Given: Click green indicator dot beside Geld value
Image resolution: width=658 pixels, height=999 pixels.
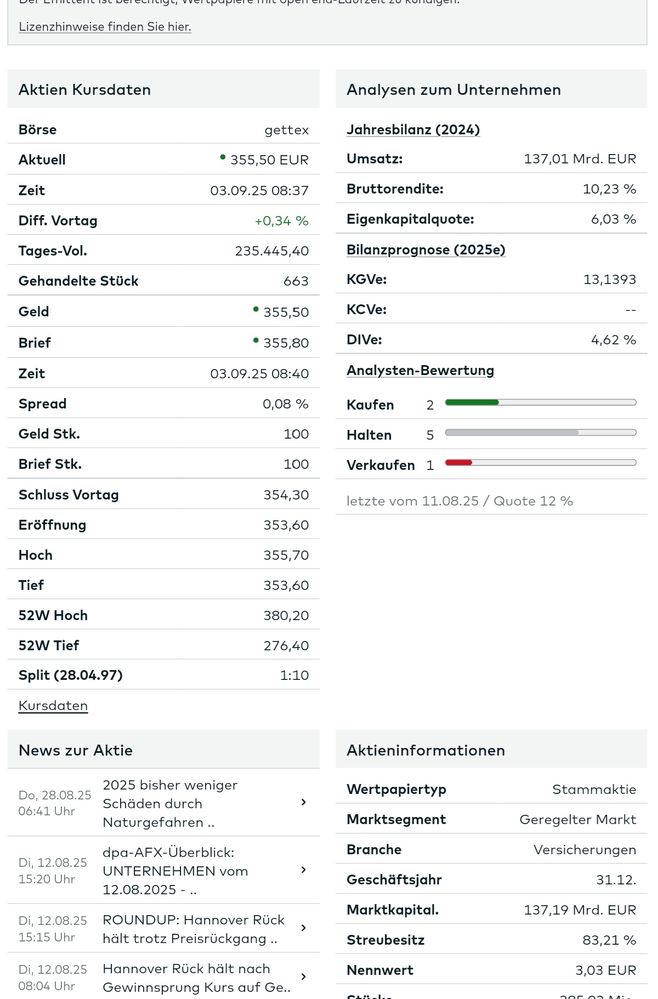Looking at the screenshot, I should click(x=255, y=309).
